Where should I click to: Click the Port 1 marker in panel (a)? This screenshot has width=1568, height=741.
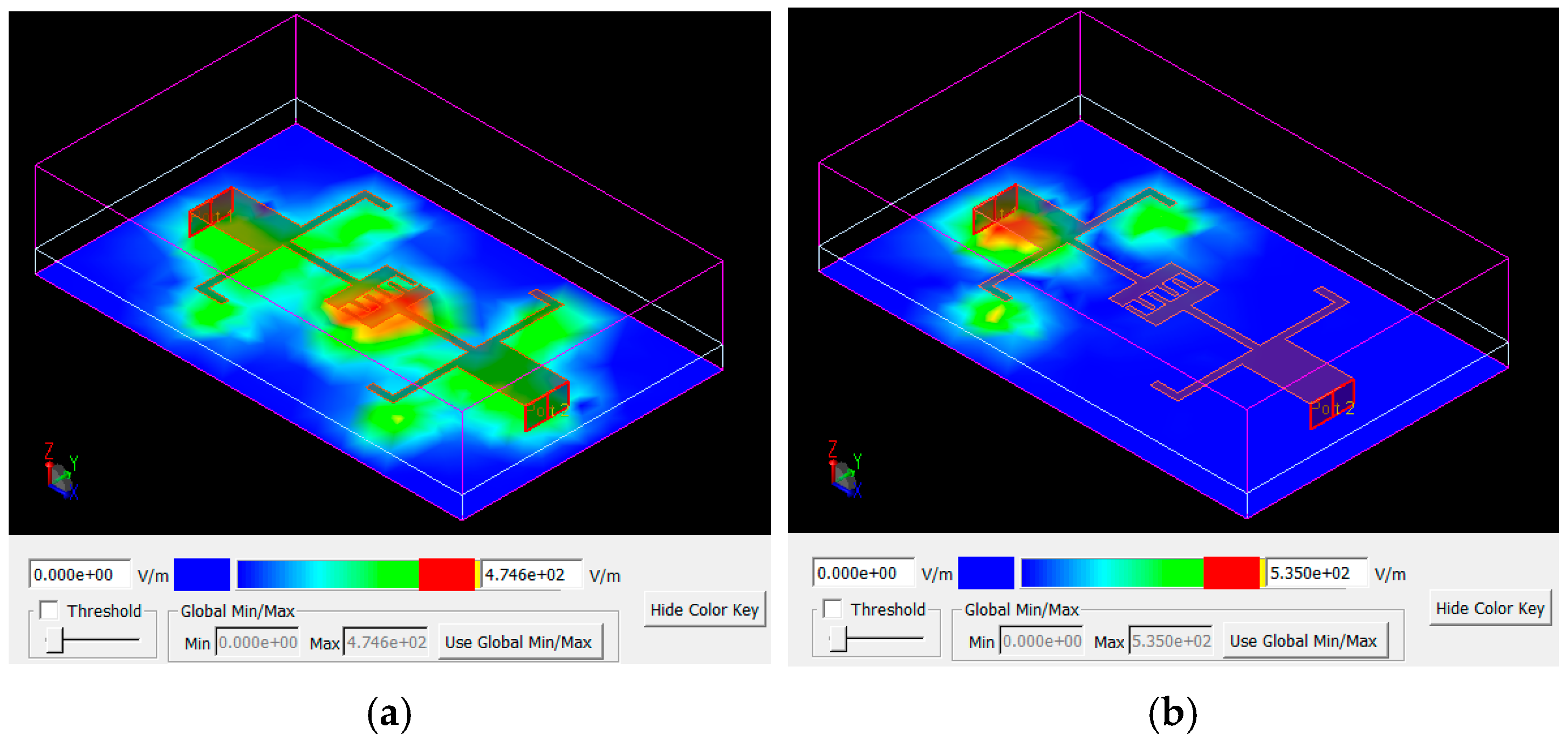(x=211, y=213)
